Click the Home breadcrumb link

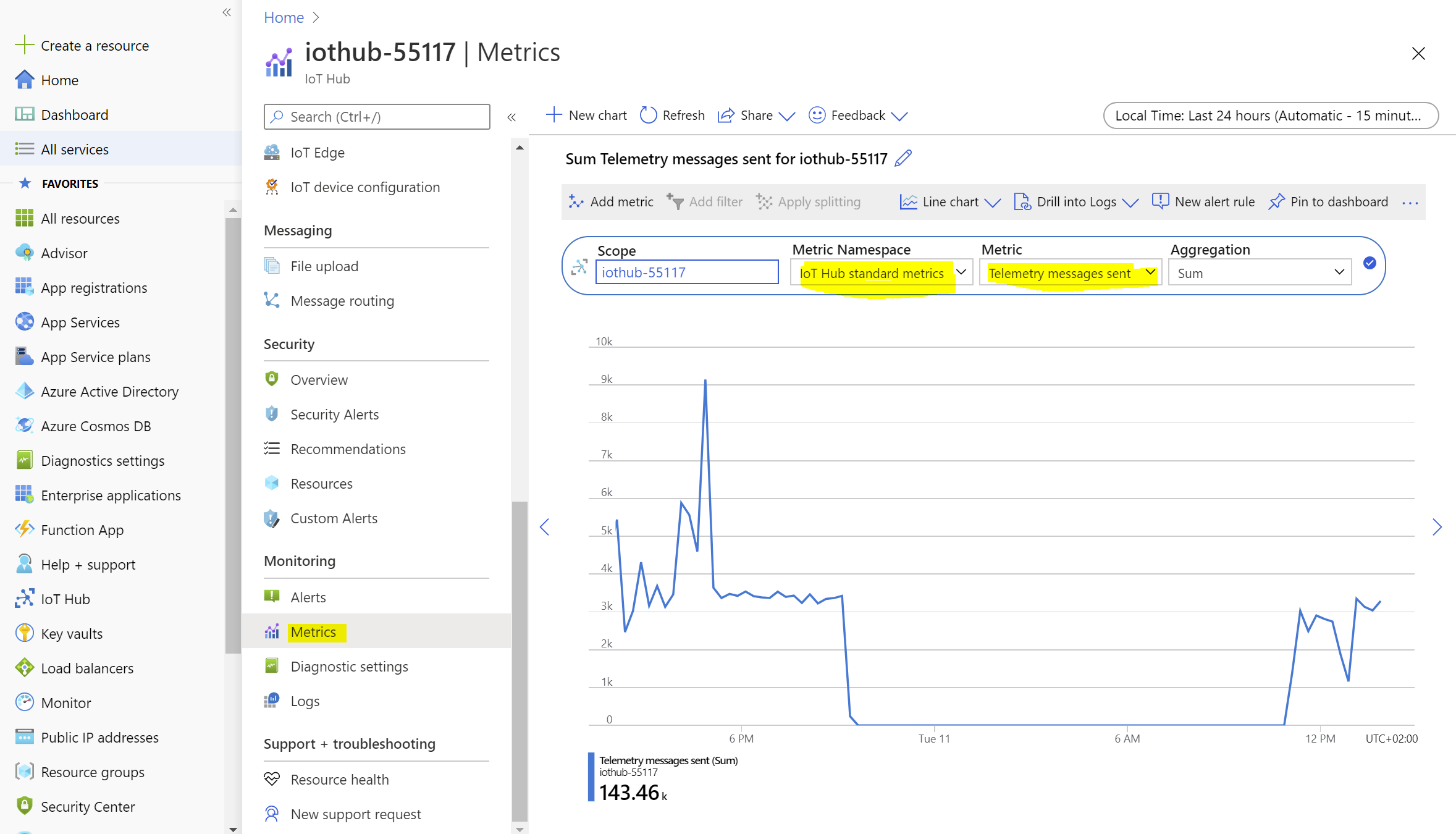click(284, 17)
